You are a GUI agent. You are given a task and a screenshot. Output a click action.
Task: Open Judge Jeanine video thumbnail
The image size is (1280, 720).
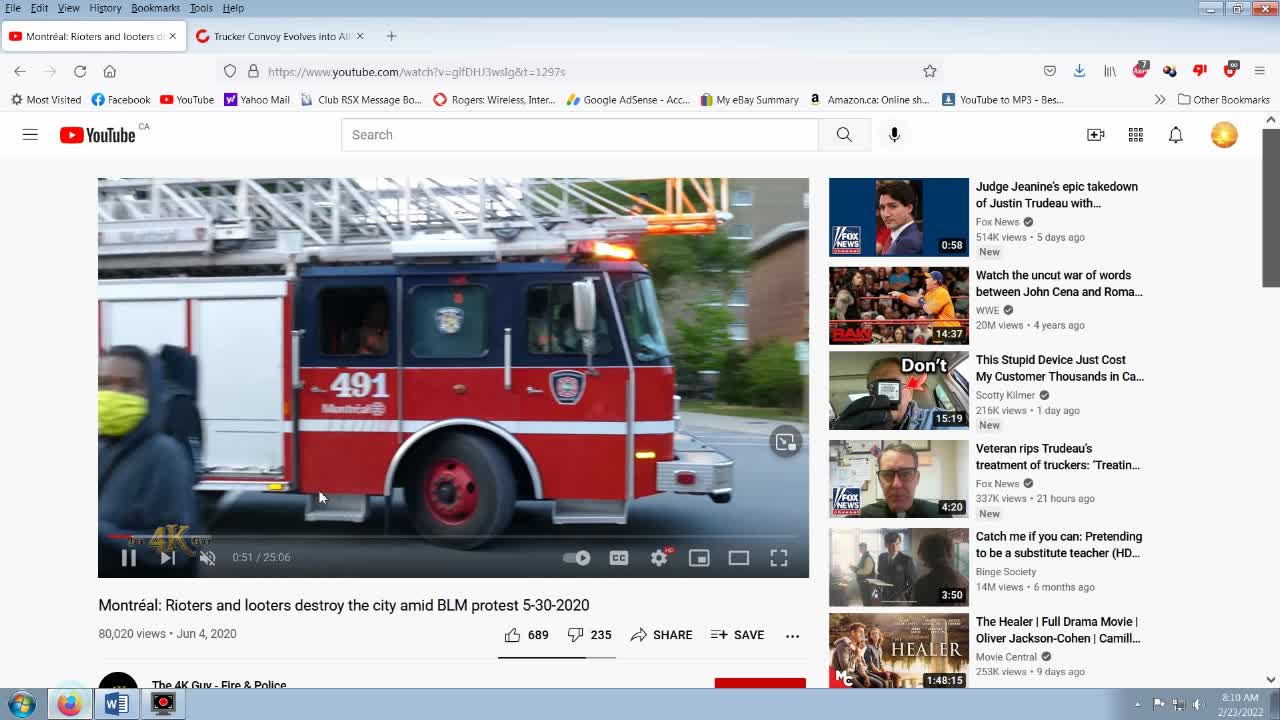point(898,217)
